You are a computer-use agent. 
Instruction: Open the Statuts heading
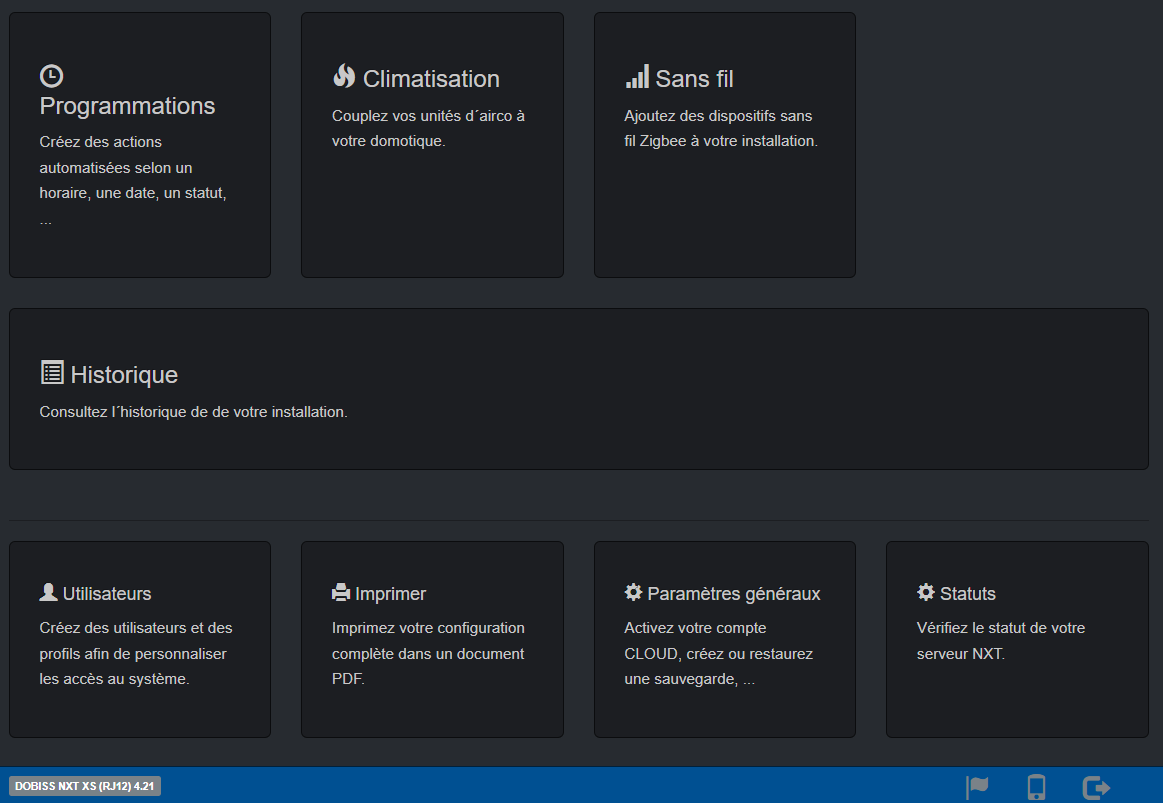click(968, 594)
